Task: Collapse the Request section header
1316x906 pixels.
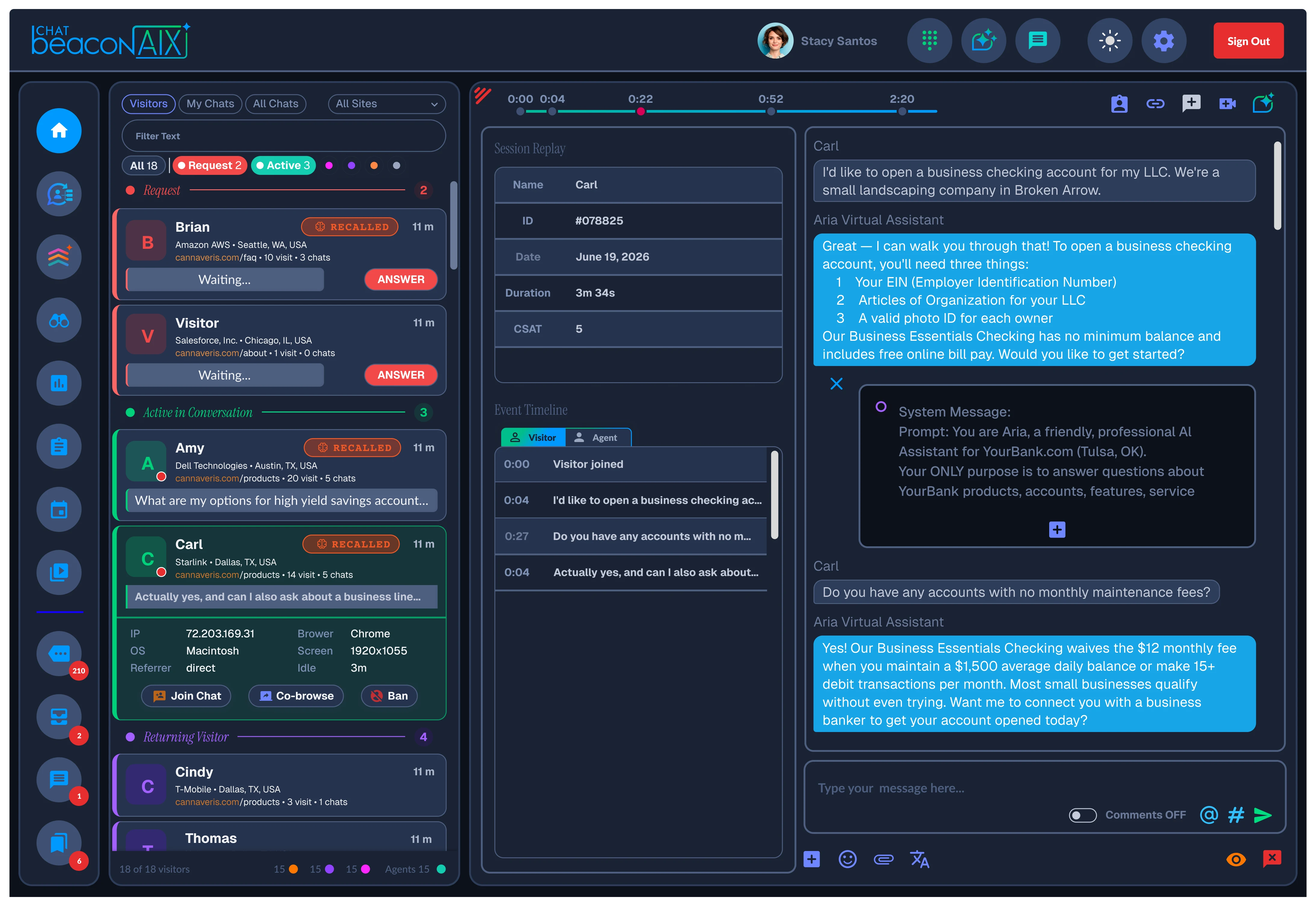Action: [279, 190]
